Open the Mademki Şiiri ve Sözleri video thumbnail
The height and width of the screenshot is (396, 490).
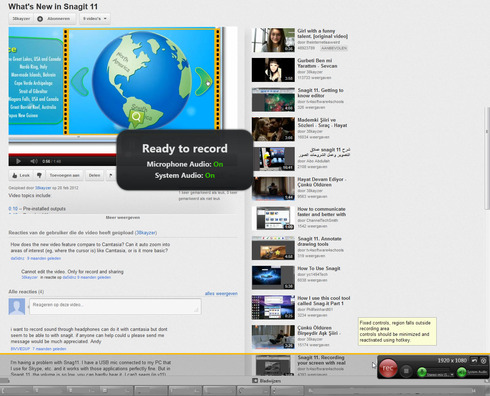pos(273,129)
